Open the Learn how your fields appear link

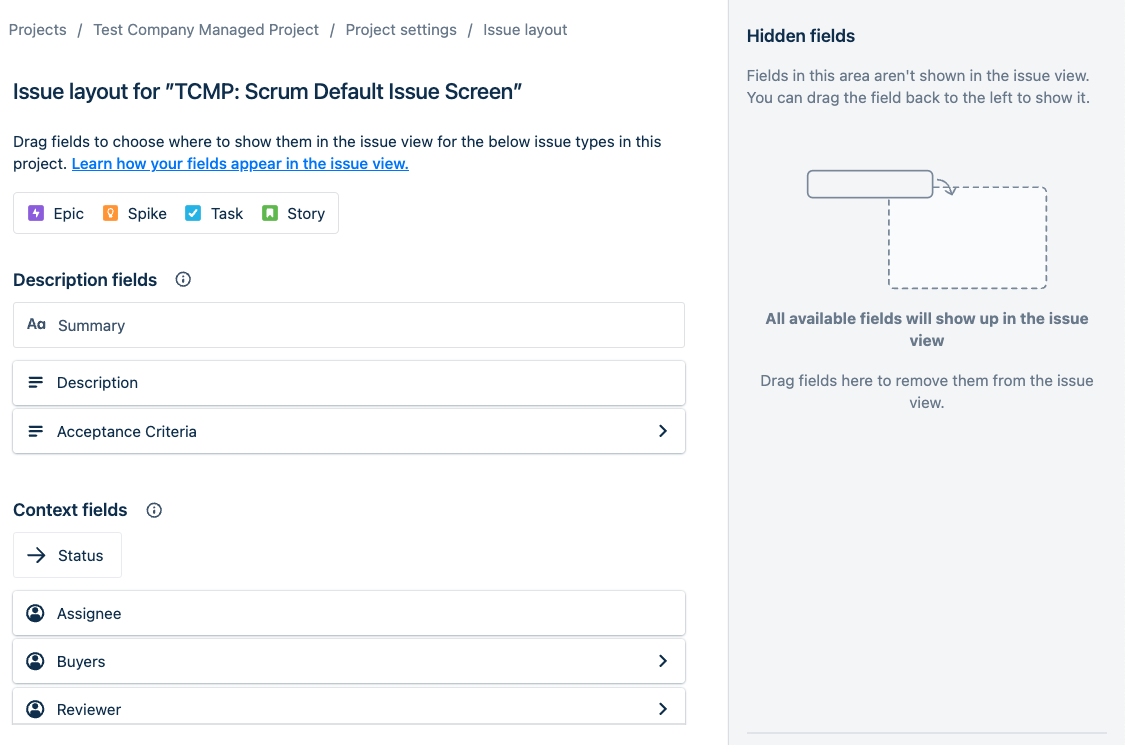[x=240, y=164]
